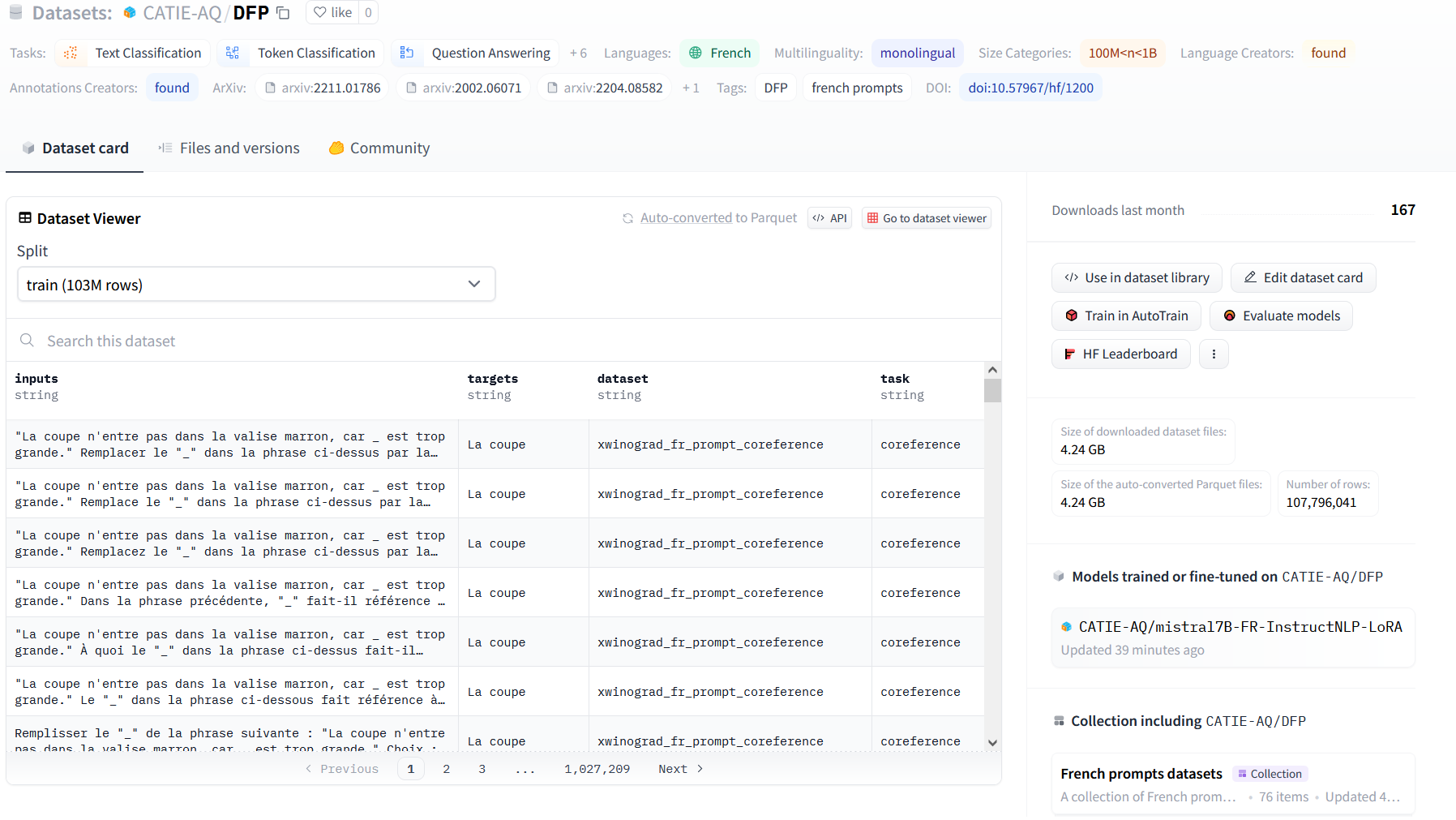1456x820 pixels.
Task: Select the monolingual multilinguality tag
Action: 918,53
